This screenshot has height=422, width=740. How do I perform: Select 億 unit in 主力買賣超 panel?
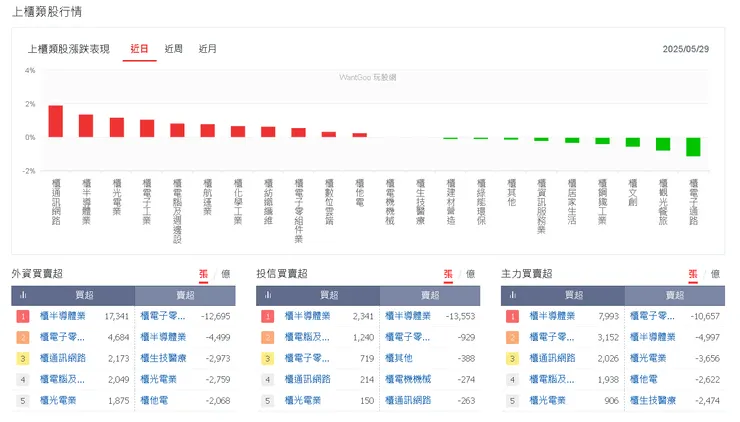pyautogui.click(x=715, y=274)
